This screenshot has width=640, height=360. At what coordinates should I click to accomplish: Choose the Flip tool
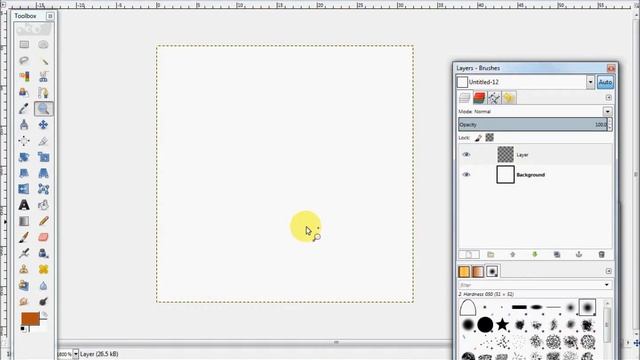(24, 189)
